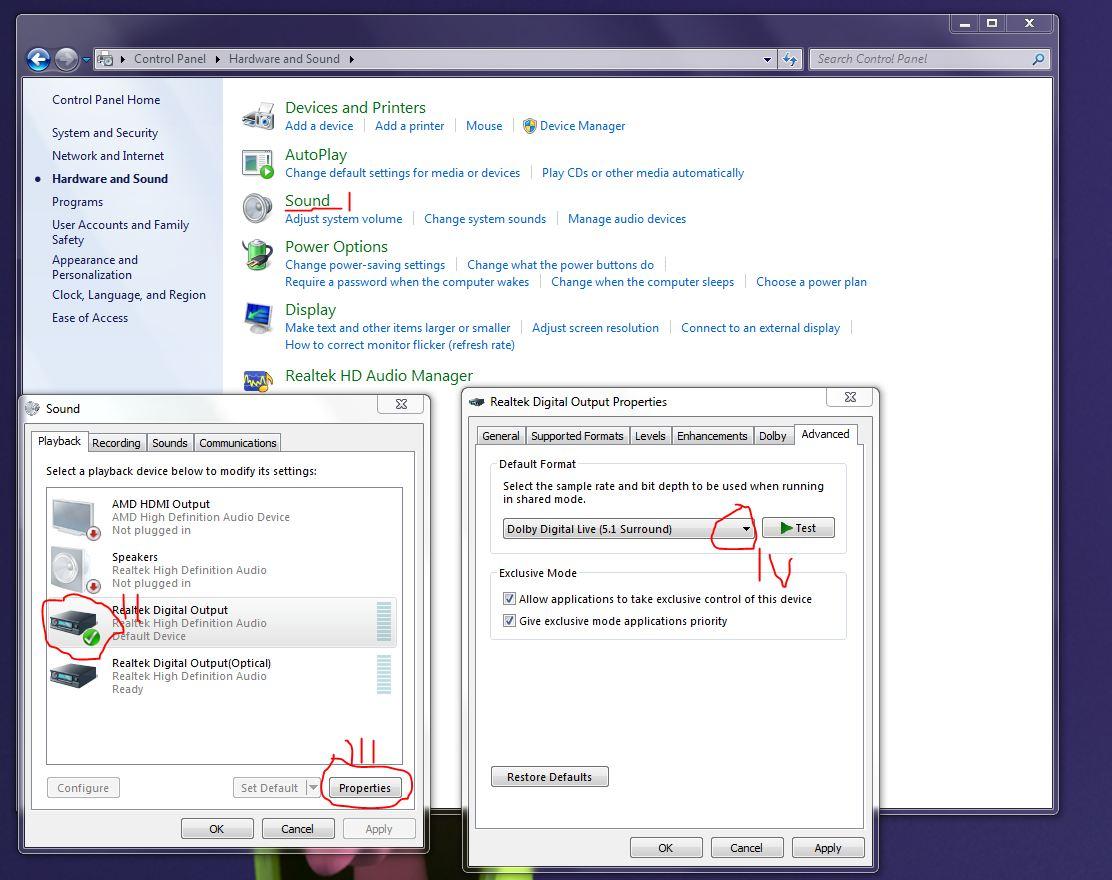Open Network and Internet in sidebar
The image size is (1112, 880).
(108, 155)
